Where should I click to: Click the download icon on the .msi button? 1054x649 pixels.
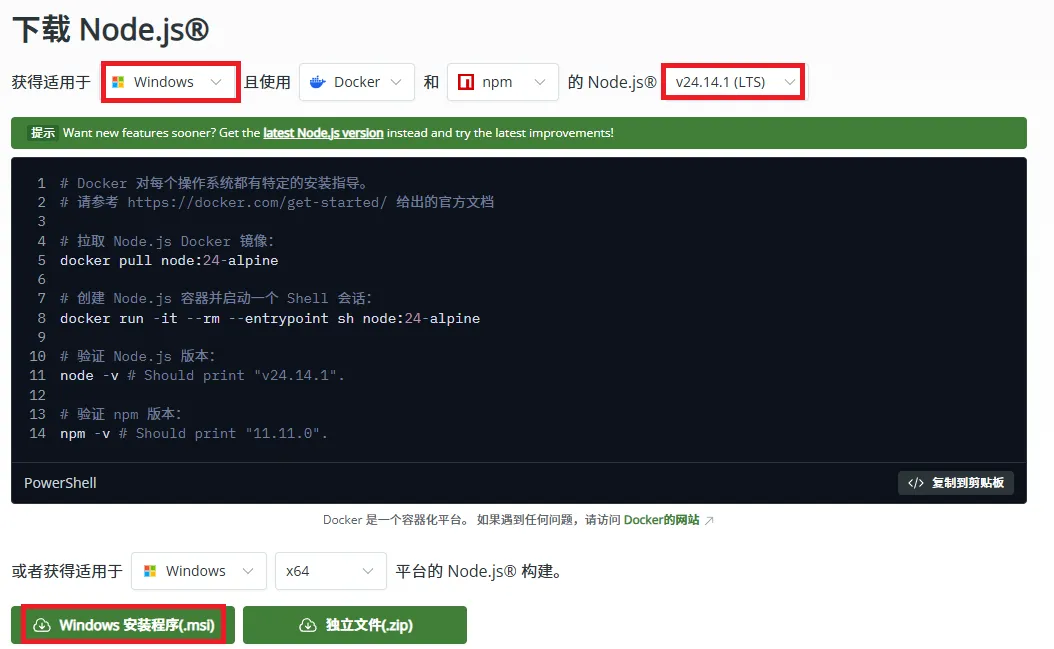(41, 624)
